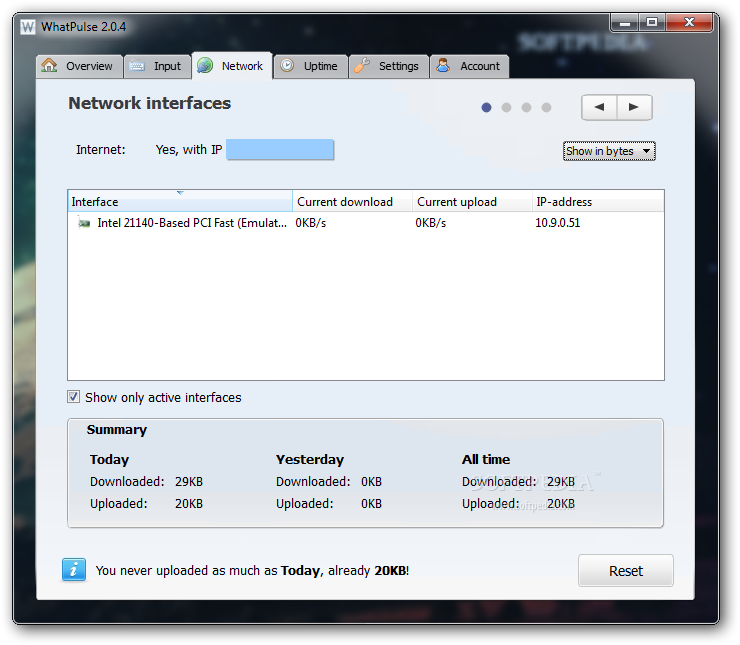Sort by Current upload column header

(472, 201)
